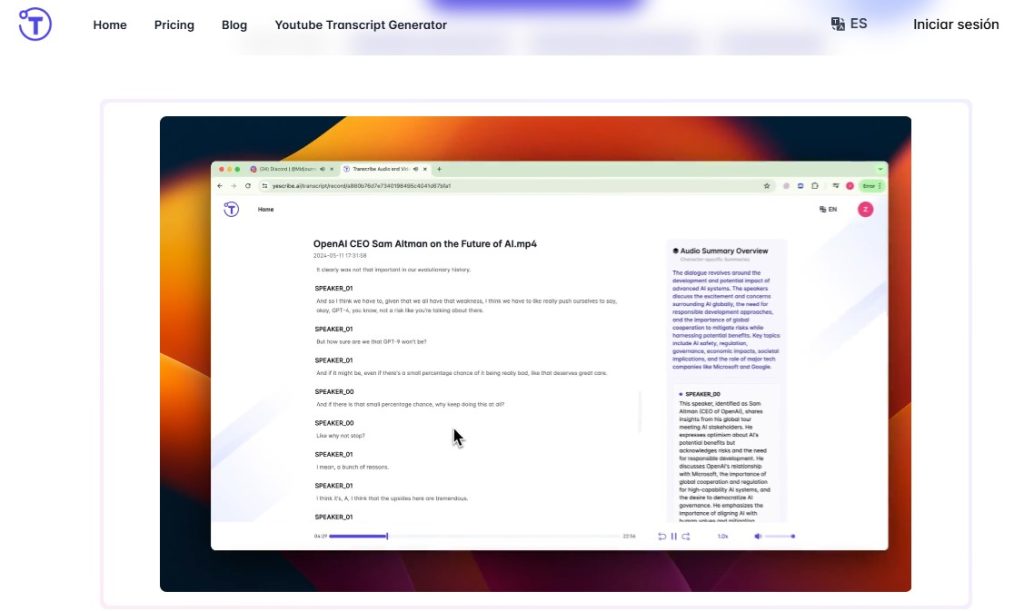Open the 1.0x playback speed selector

[x=721, y=536]
